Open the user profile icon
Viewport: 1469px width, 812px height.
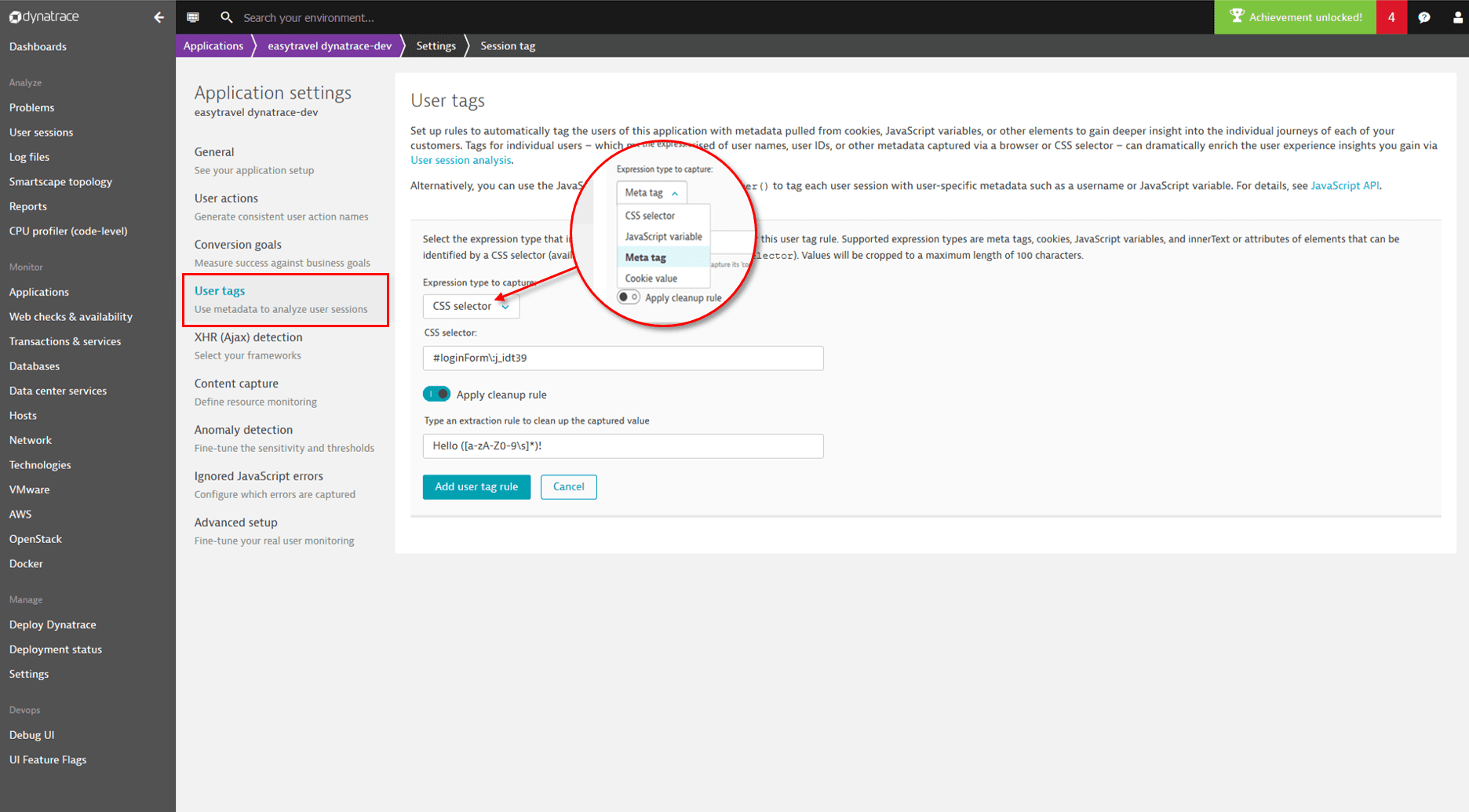1458,16
